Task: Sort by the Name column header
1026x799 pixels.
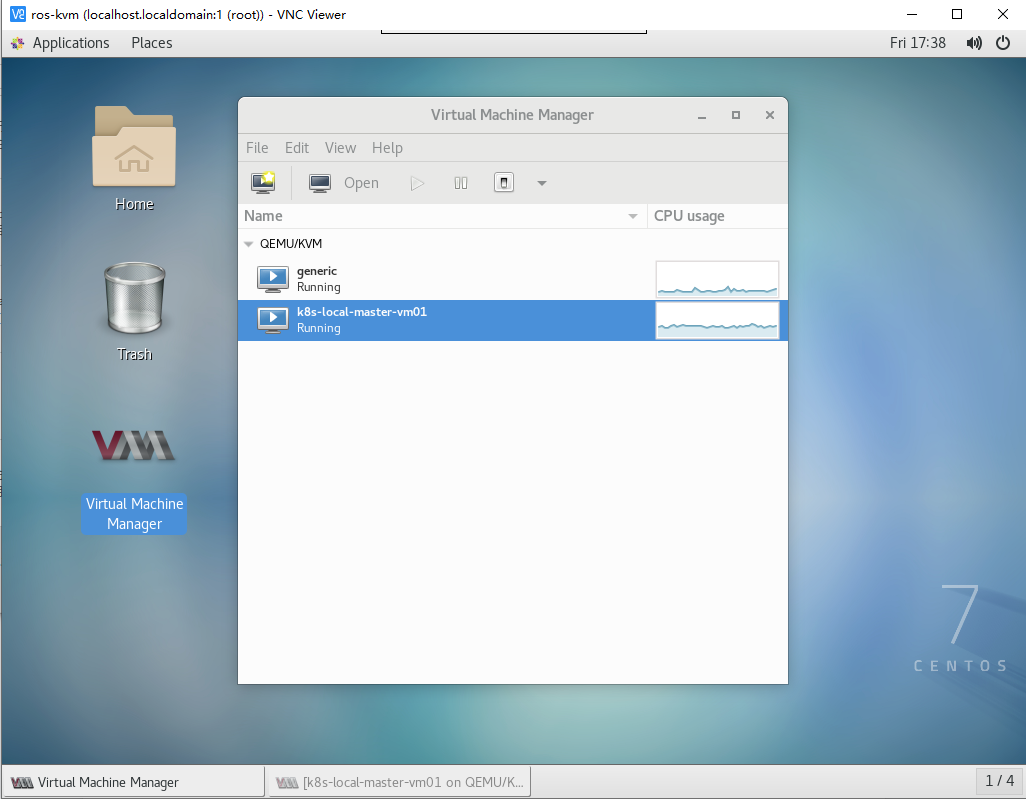Action: click(442, 216)
